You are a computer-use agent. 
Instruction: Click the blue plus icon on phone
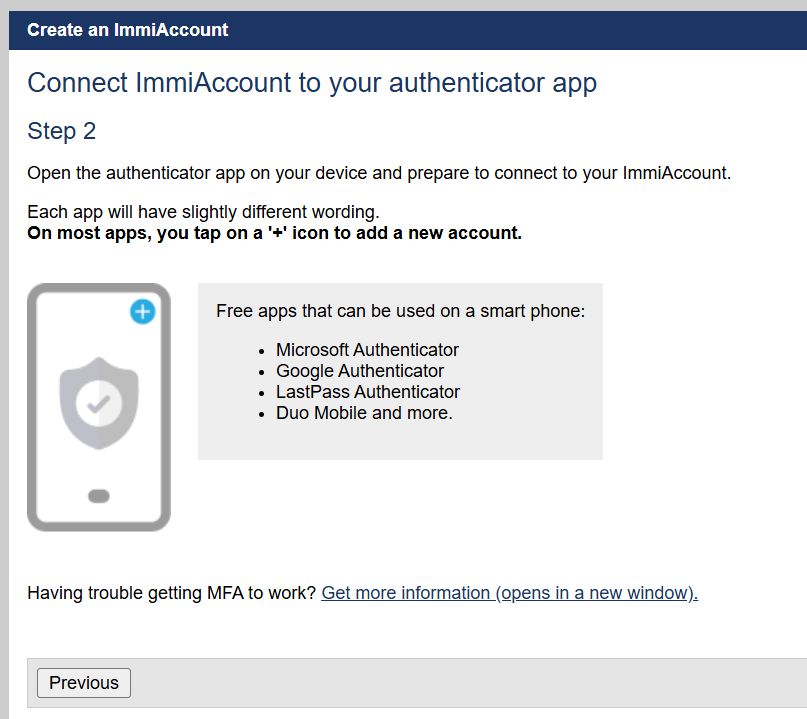pos(143,312)
